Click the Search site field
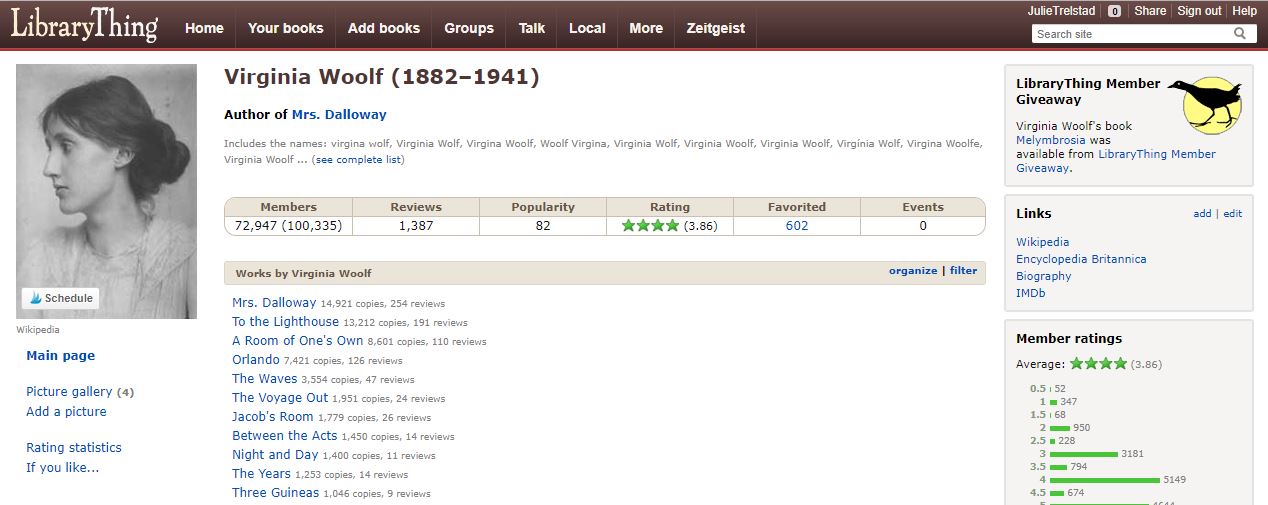Image resolution: width=1268 pixels, height=505 pixels. [x=1132, y=34]
